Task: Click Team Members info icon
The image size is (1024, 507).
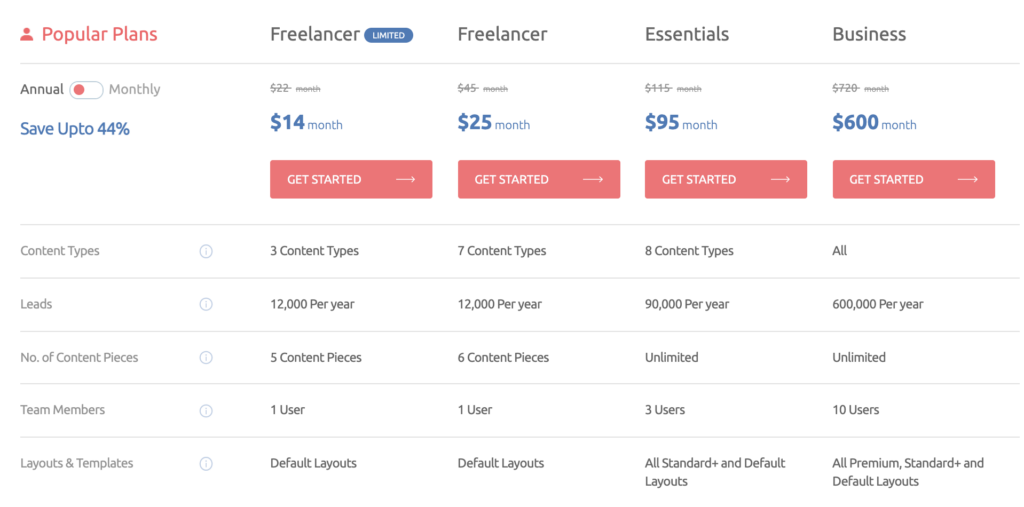Action: [206, 410]
